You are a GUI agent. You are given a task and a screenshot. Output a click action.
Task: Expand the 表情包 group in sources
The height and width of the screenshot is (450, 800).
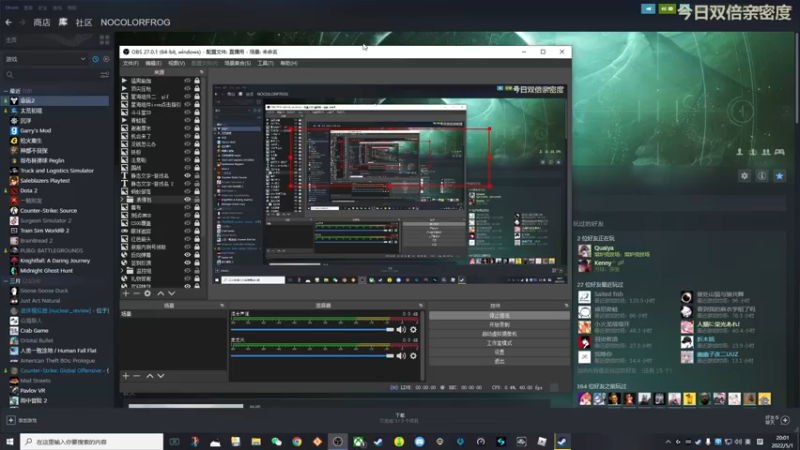click(122, 199)
